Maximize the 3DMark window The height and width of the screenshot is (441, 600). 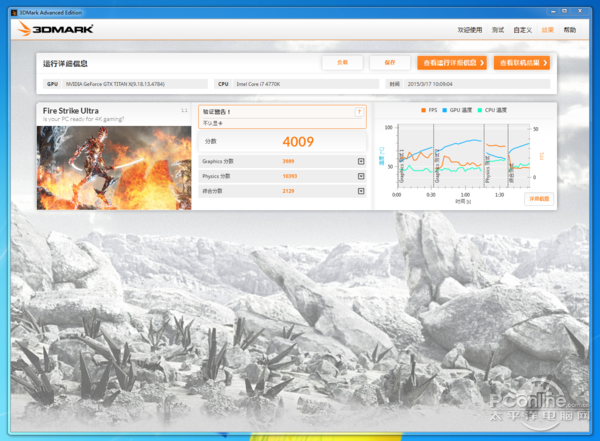[x=564, y=11]
